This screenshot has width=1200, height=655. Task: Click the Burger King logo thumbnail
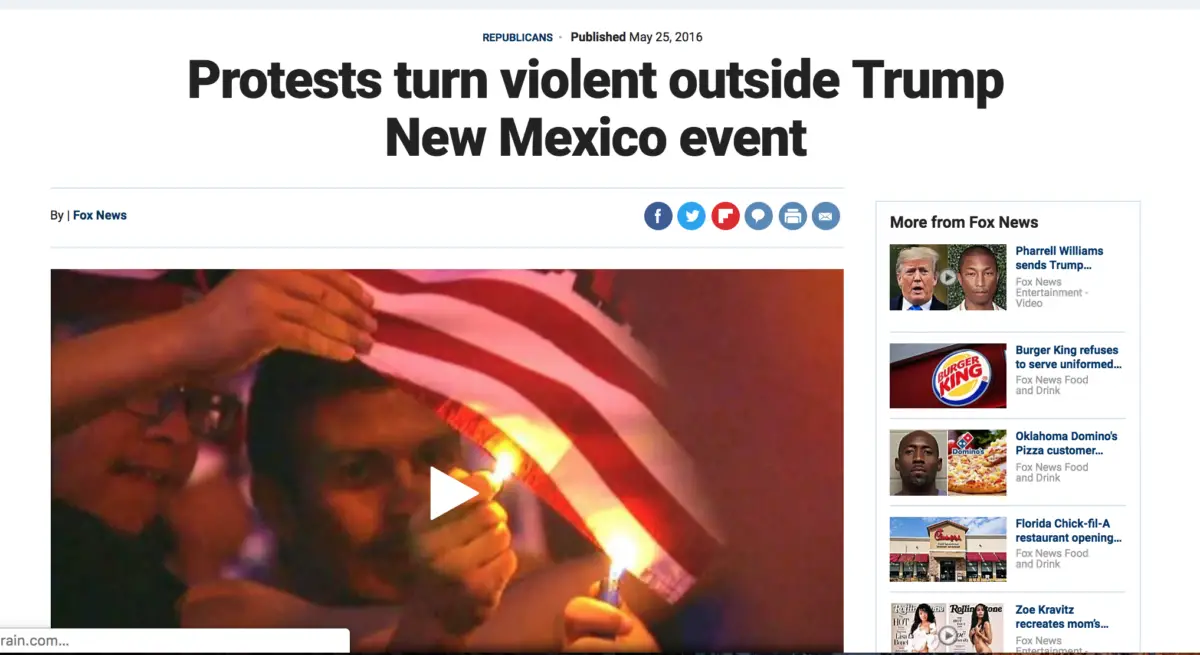[948, 376]
